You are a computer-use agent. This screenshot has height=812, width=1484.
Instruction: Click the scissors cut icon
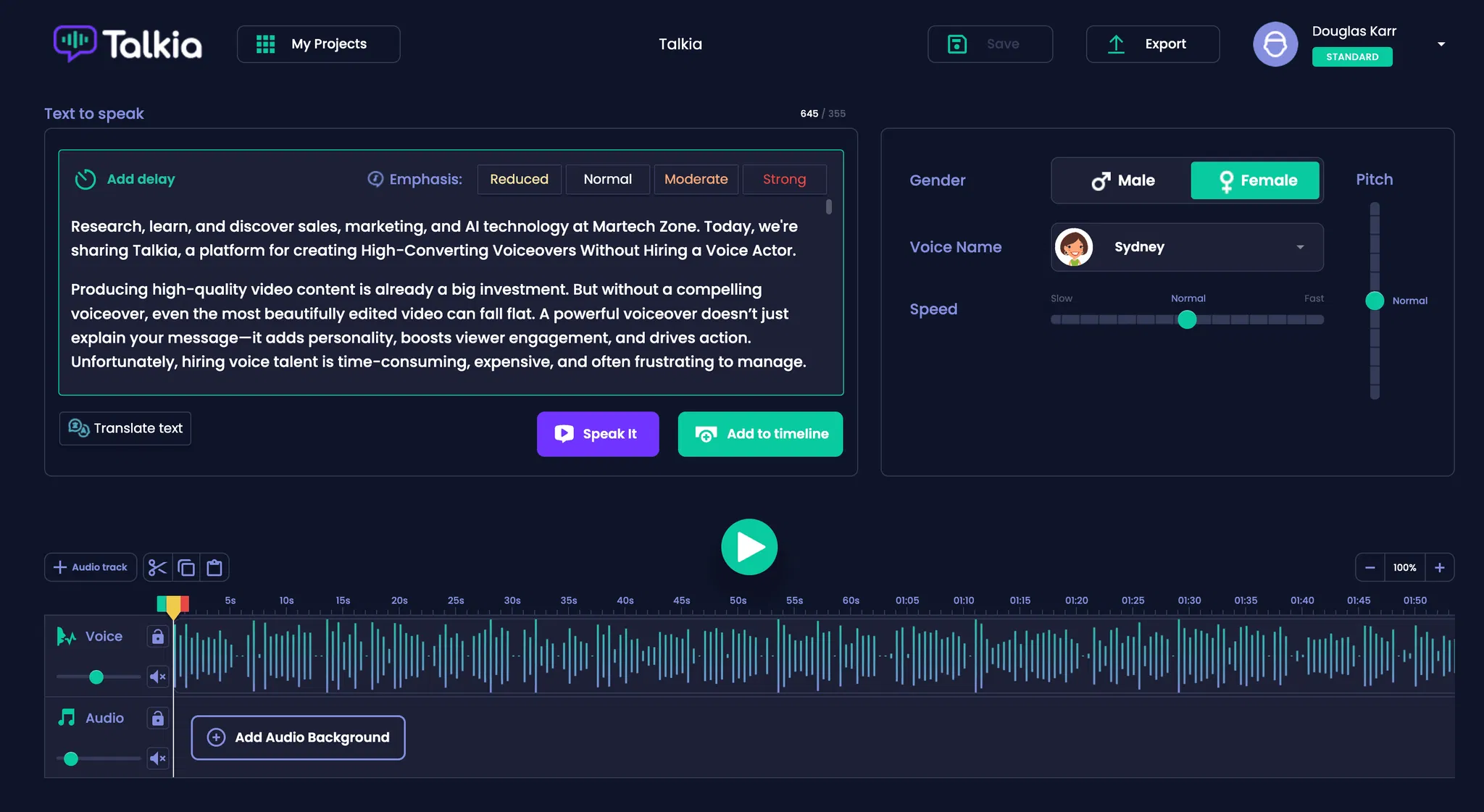[157, 568]
